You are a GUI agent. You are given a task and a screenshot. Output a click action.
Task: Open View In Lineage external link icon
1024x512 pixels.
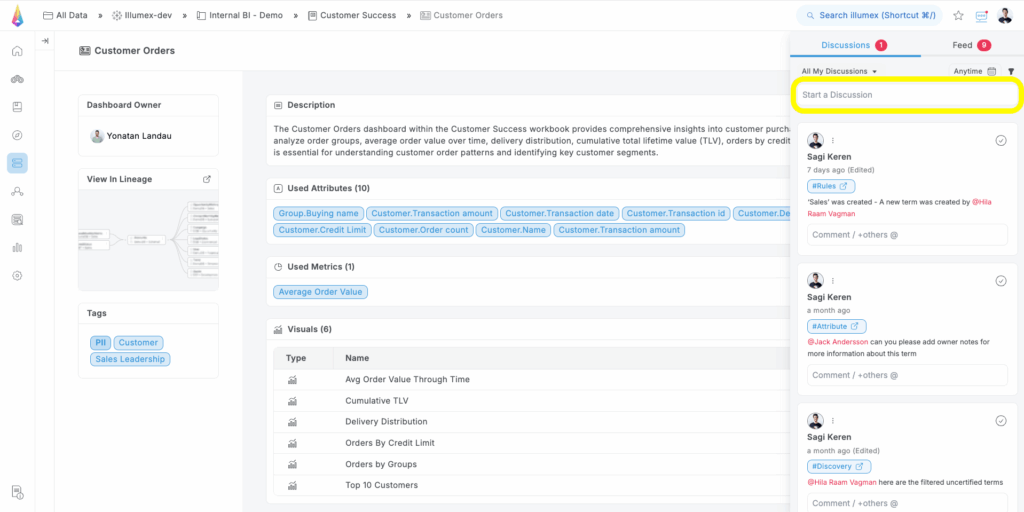point(207,179)
